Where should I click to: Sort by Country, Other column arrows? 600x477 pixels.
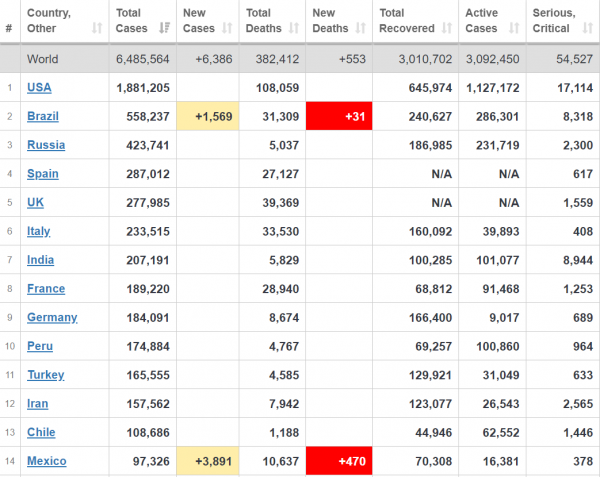(97, 28)
